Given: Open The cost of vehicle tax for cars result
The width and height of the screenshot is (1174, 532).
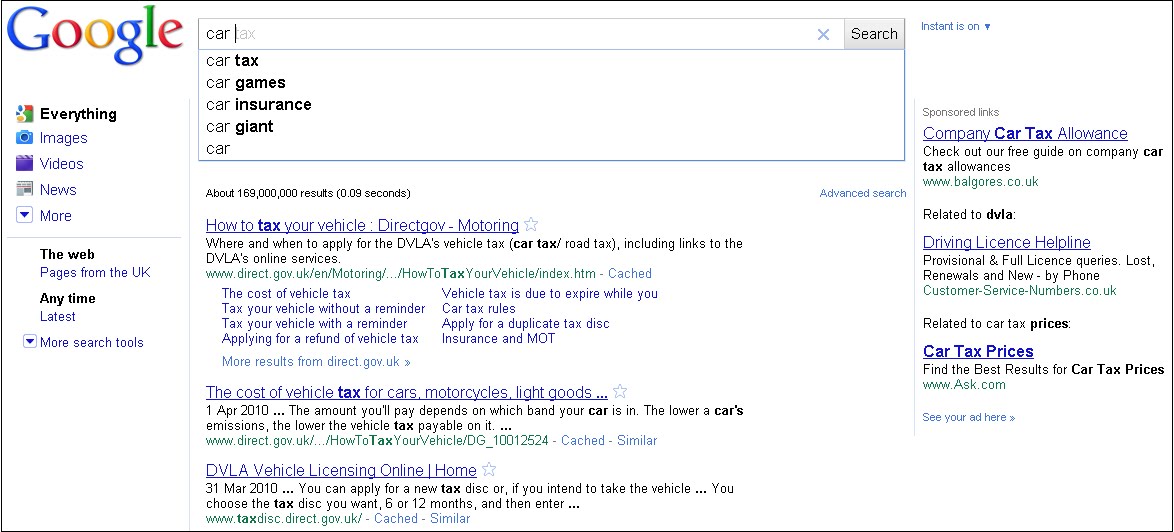Looking at the screenshot, I should point(407,392).
